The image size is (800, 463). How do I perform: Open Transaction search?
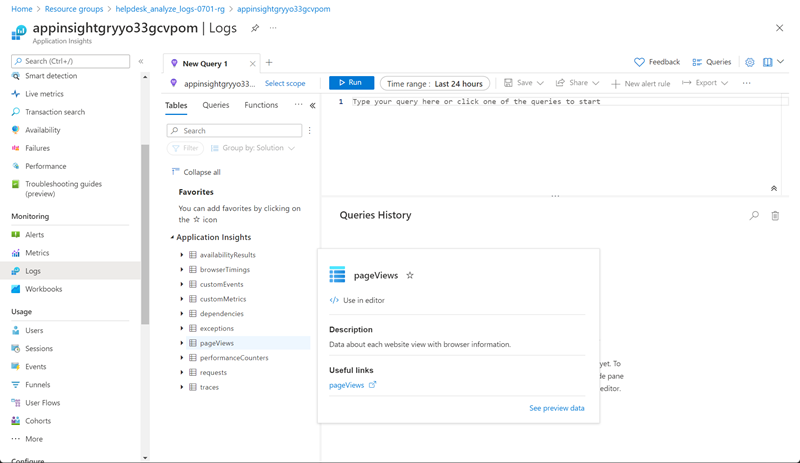[55, 112]
